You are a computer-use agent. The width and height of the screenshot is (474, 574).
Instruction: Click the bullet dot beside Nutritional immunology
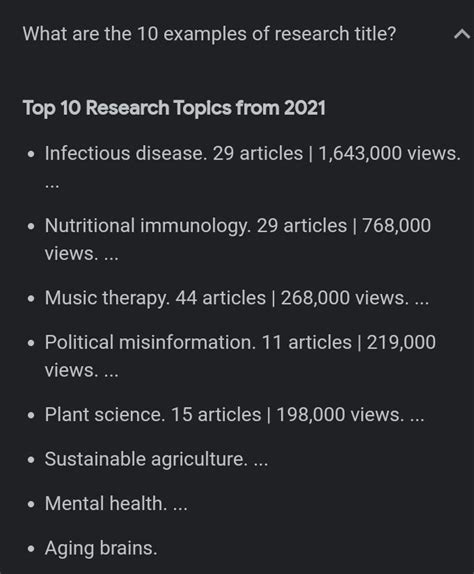click(31, 226)
